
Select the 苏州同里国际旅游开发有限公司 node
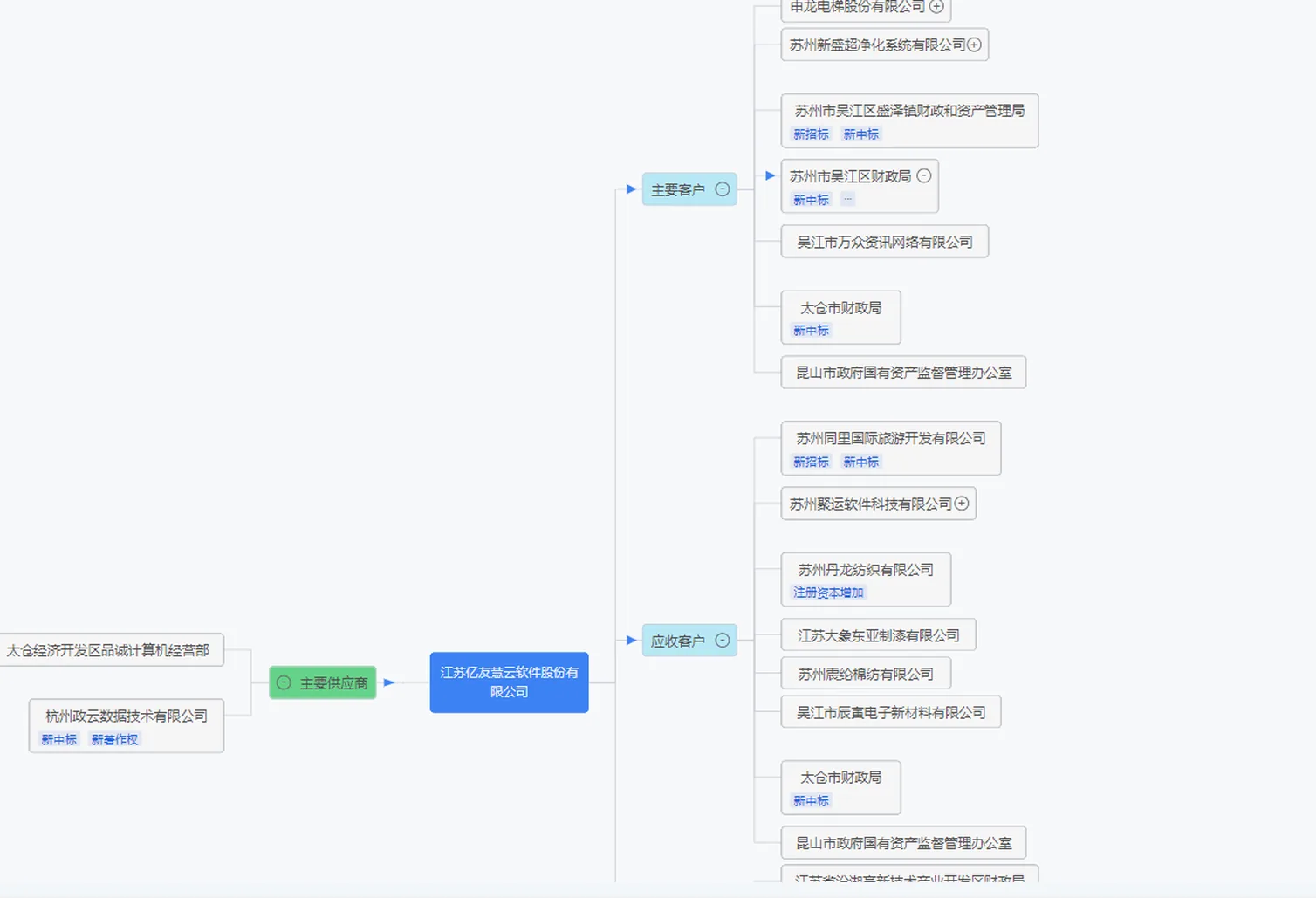click(891, 449)
